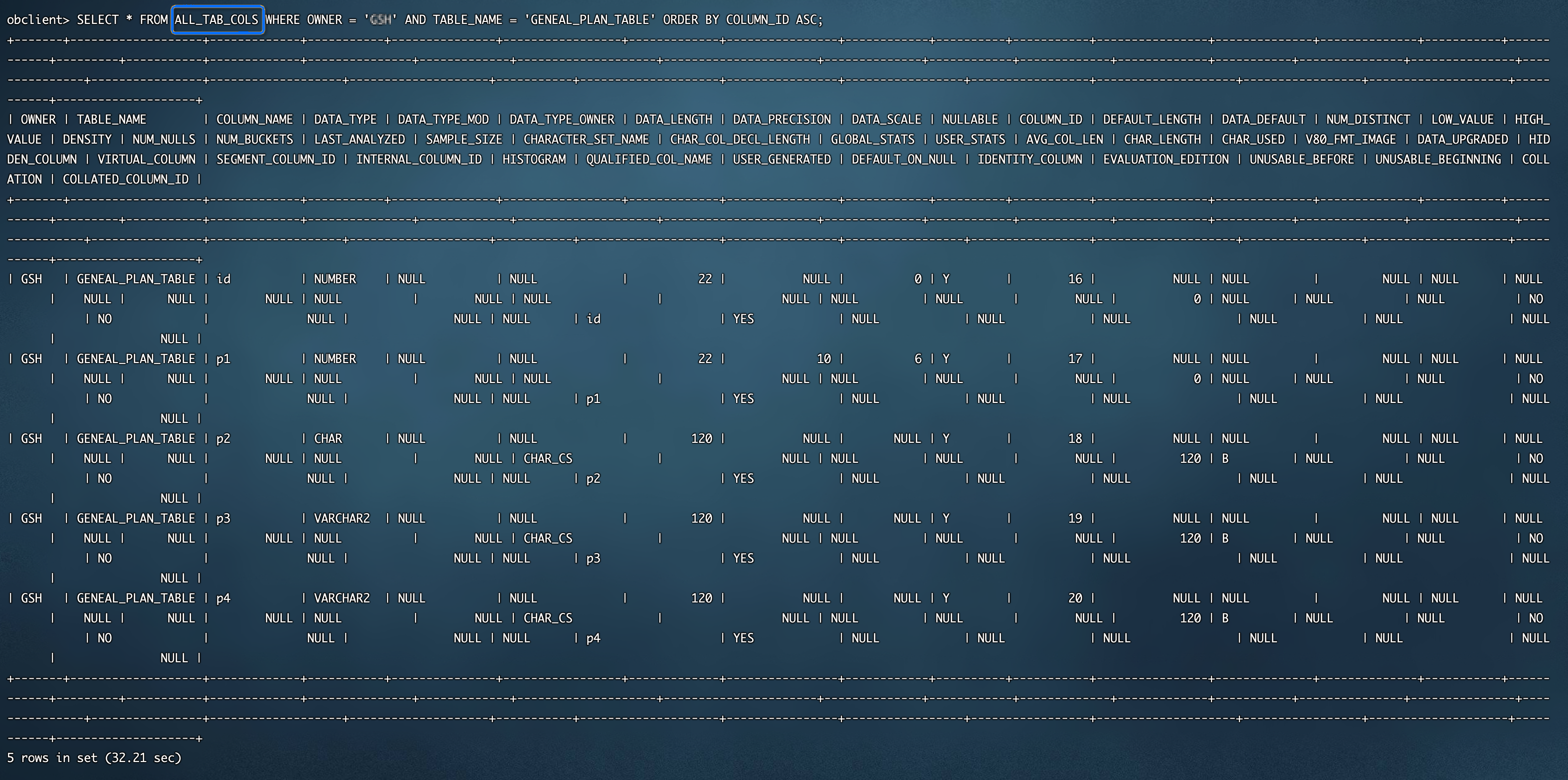
Task: Click the DATA_TYPE header in output
Action: pyautogui.click(x=345, y=119)
